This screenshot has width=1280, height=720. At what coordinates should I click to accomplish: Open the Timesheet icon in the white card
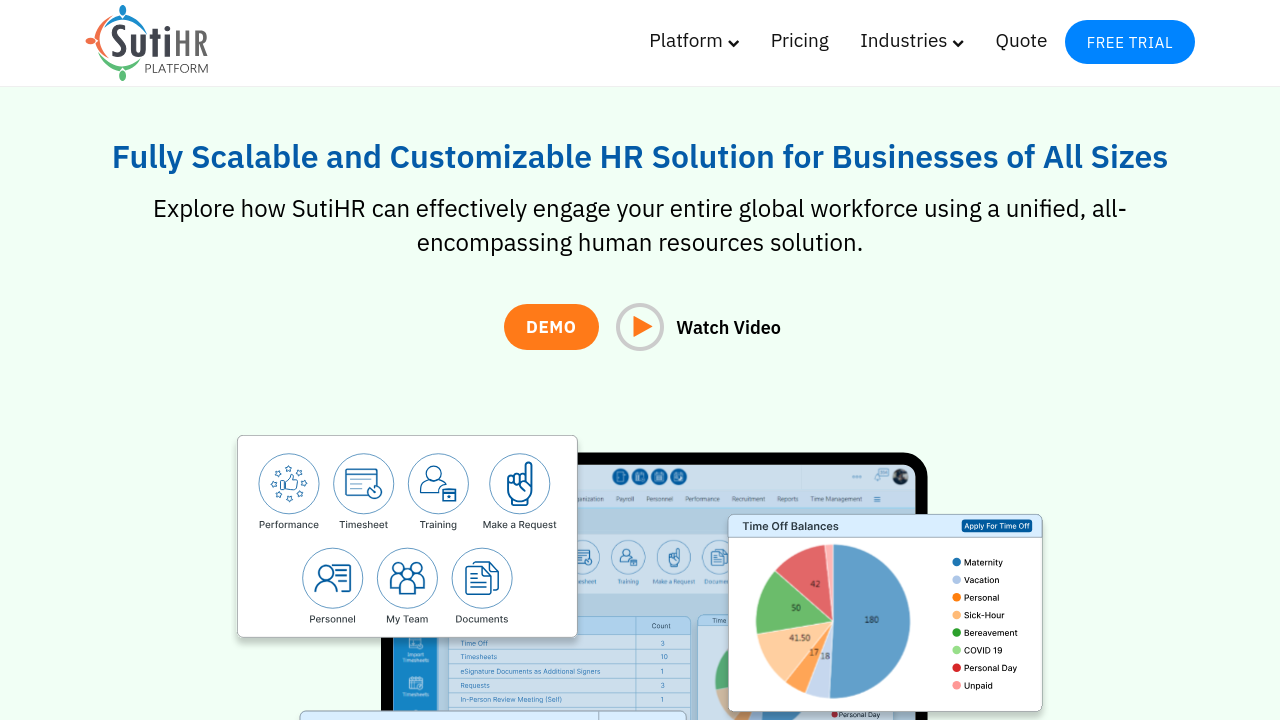pyautogui.click(x=364, y=484)
